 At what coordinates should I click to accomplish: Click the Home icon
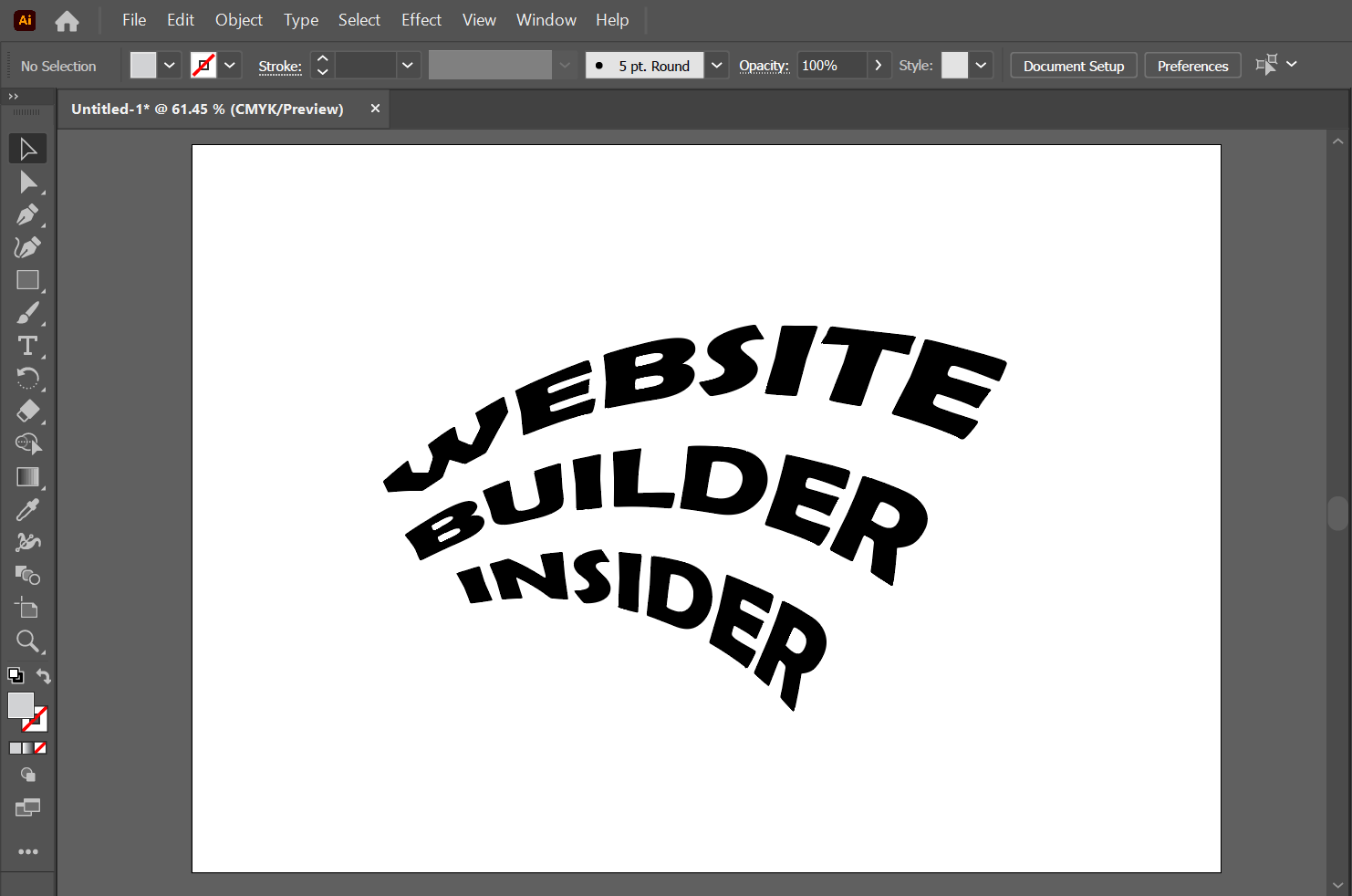click(67, 20)
